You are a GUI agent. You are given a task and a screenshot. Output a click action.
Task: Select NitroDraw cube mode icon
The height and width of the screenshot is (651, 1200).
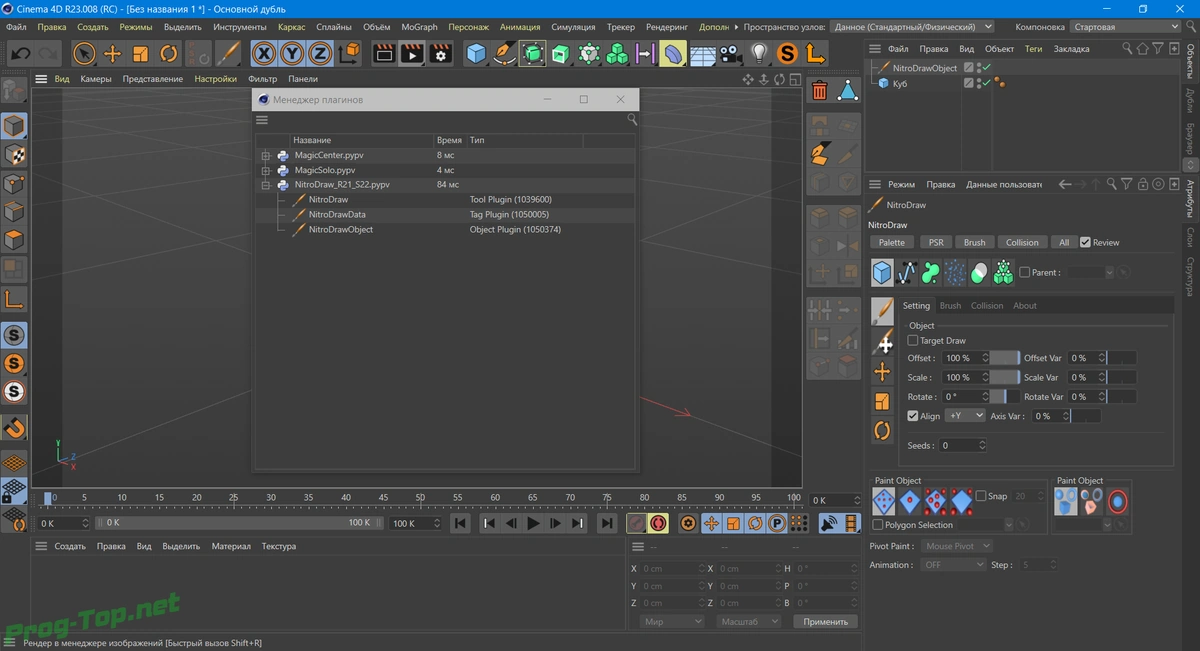(882, 272)
